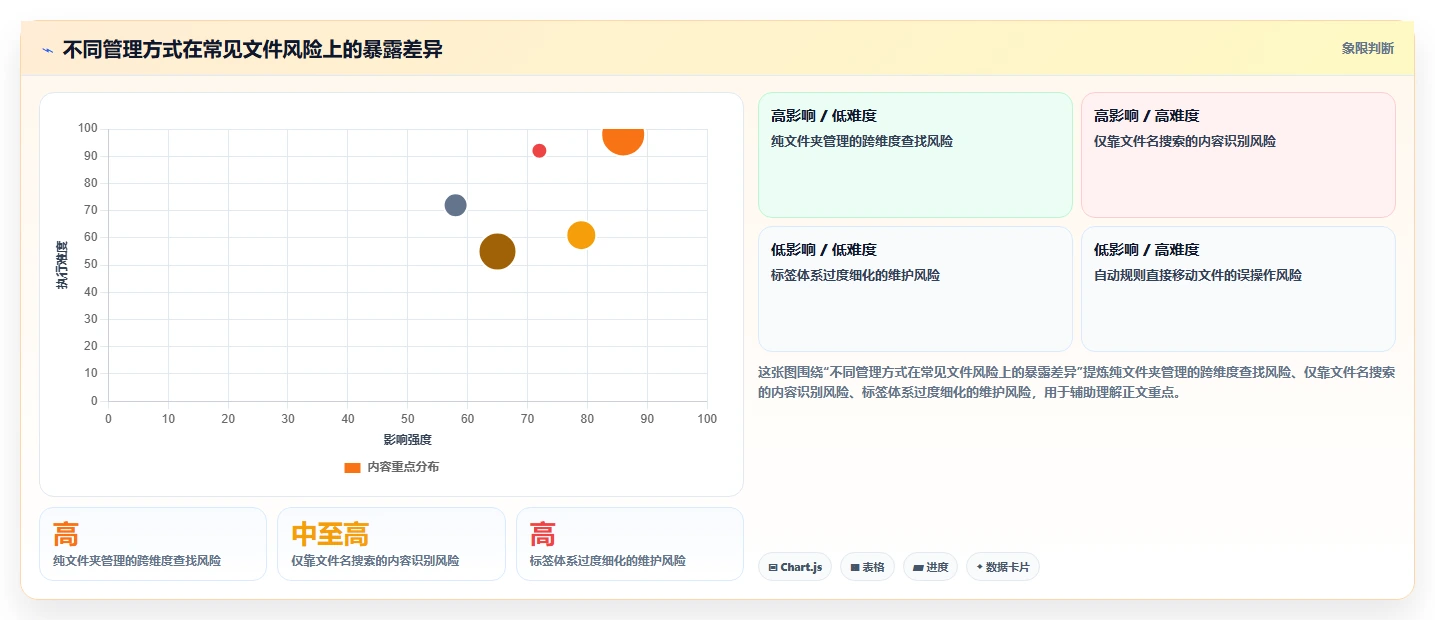
Task: Click the yellow-orange bubble in the chart
Action: point(581,236)
